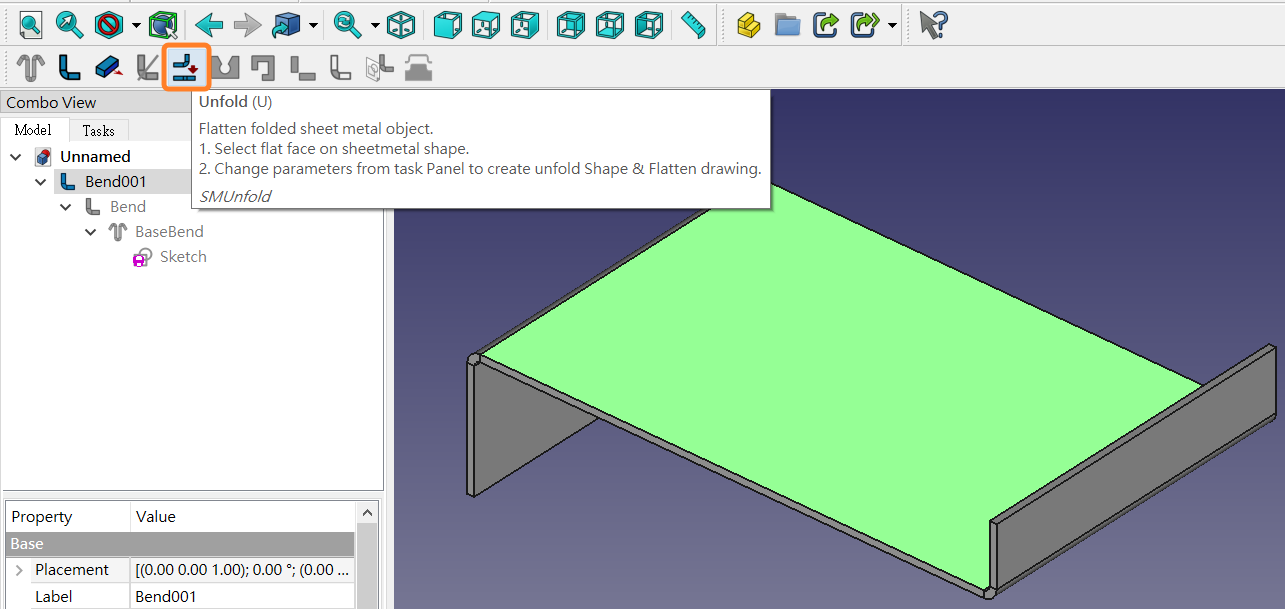This screenshot has height=609, width=1285.
Task: Click the Create Group folder icon
Action: coord(787,25)
